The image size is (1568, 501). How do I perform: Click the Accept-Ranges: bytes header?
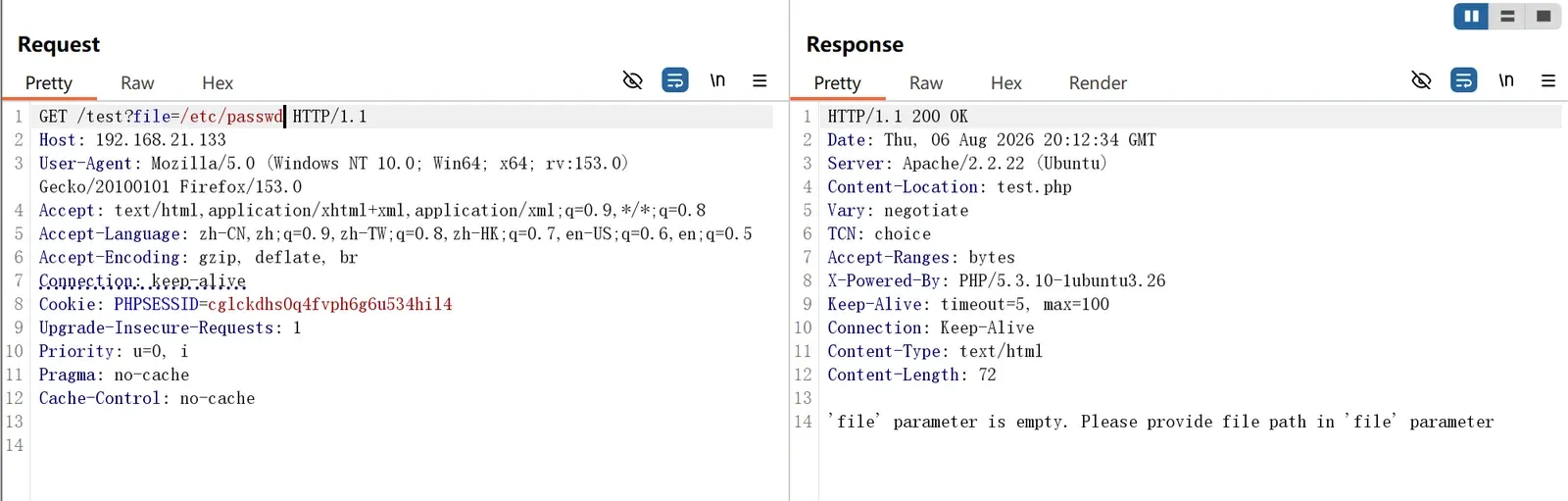pos(921,258)
